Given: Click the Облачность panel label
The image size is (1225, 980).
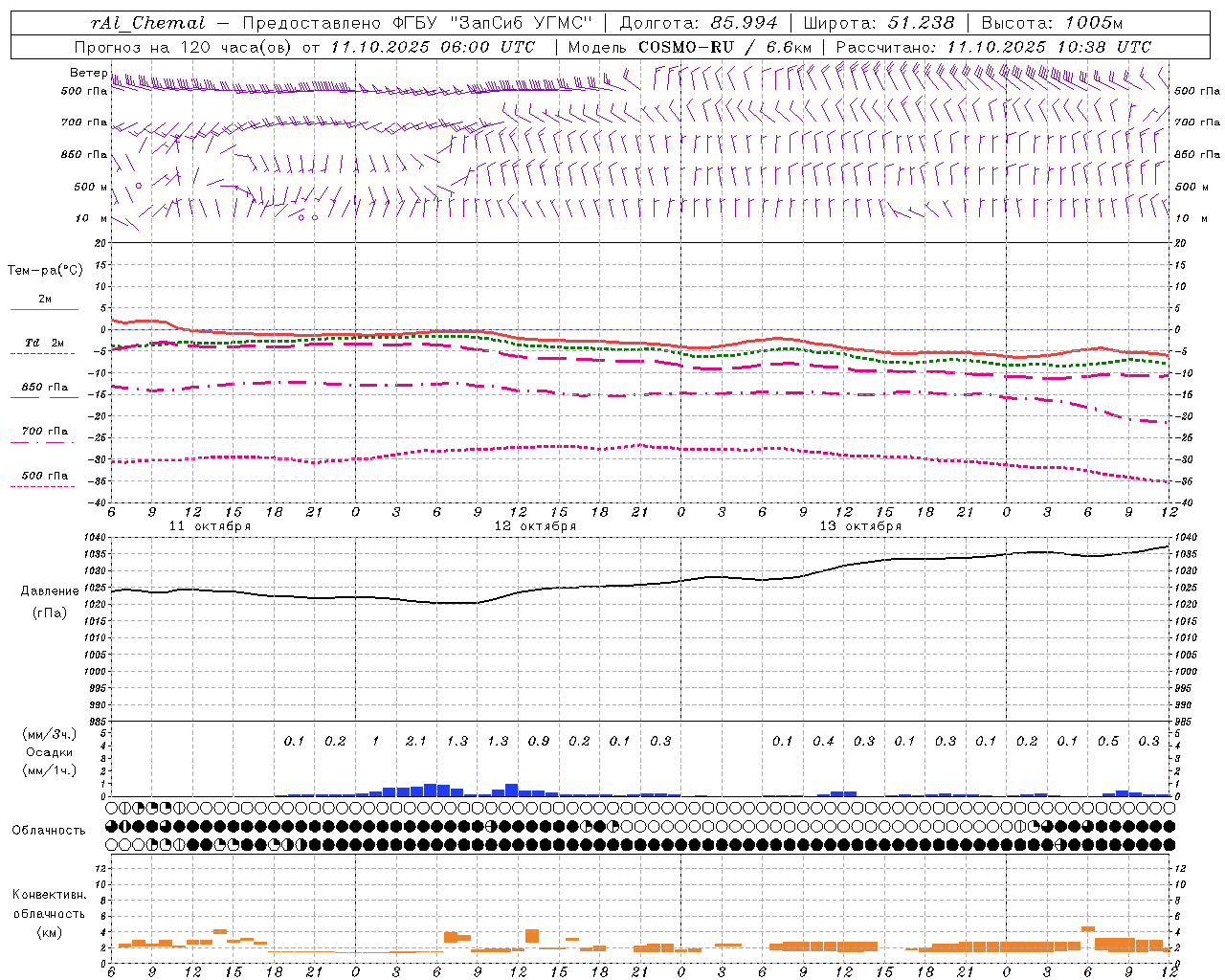Looking at the screenshot, I should point(49,830).
